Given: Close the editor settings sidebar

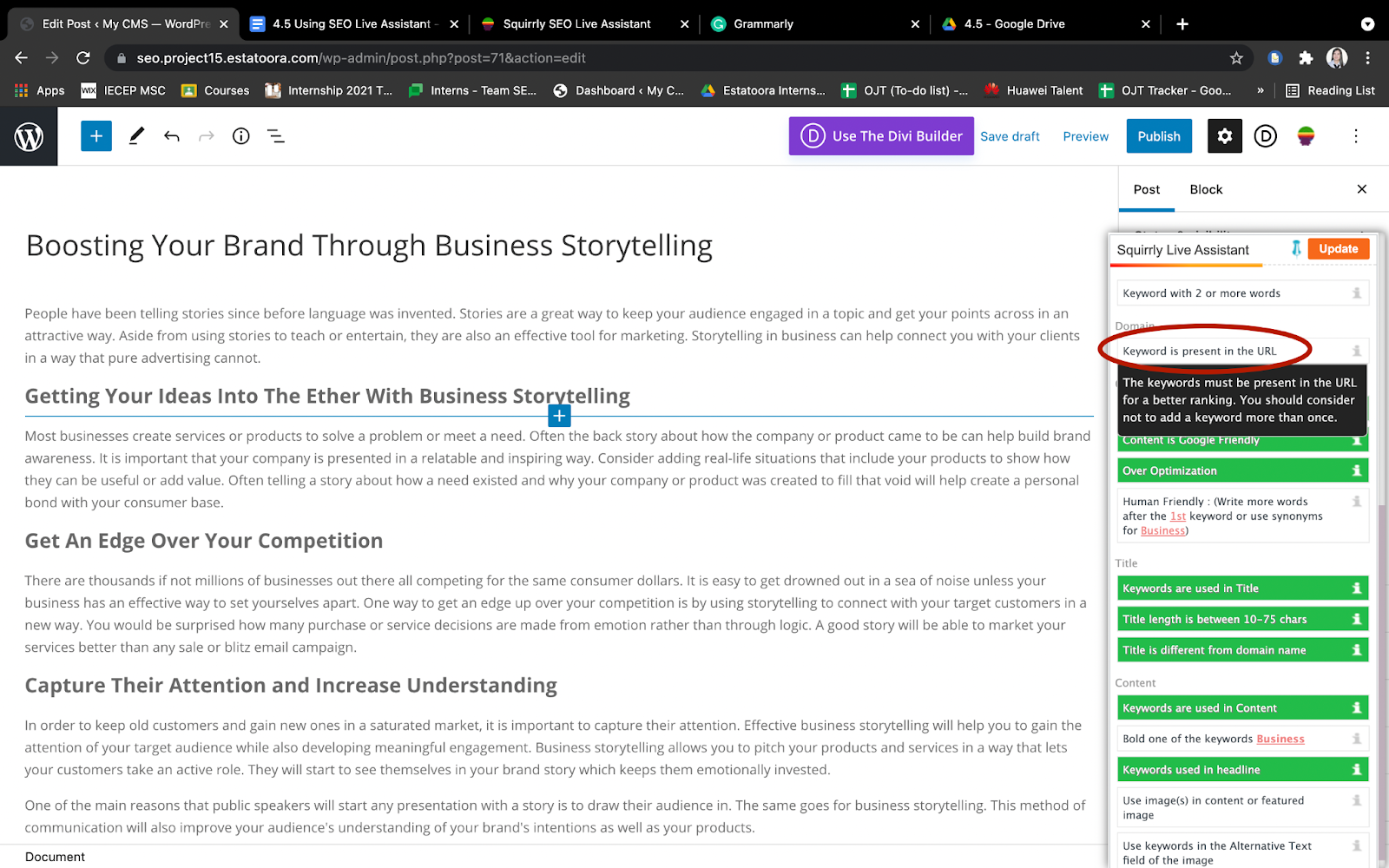Looking at the screenshot, I should tap(1362, 189).
